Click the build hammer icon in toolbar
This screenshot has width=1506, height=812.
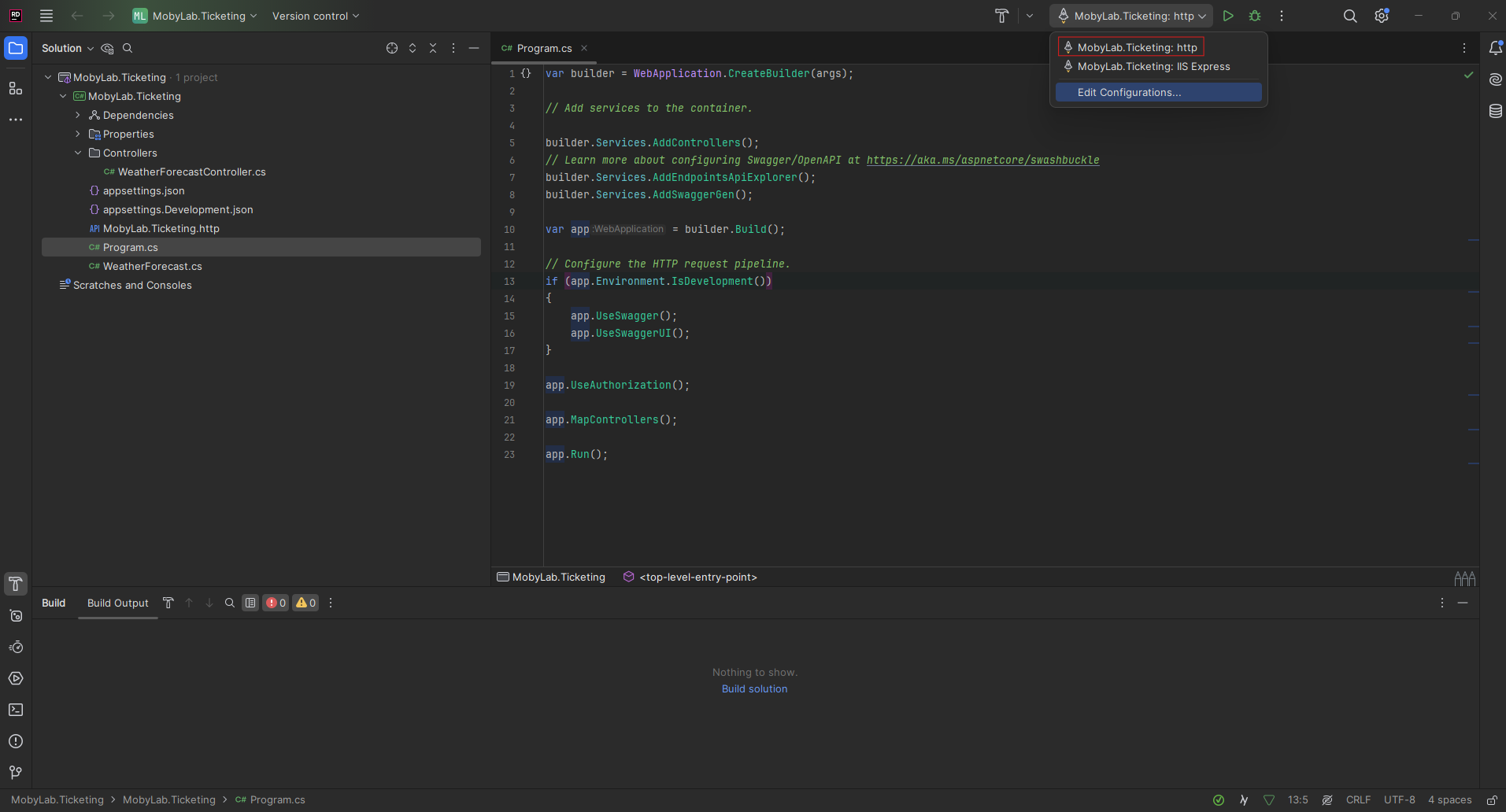(x=1001, y=16)
